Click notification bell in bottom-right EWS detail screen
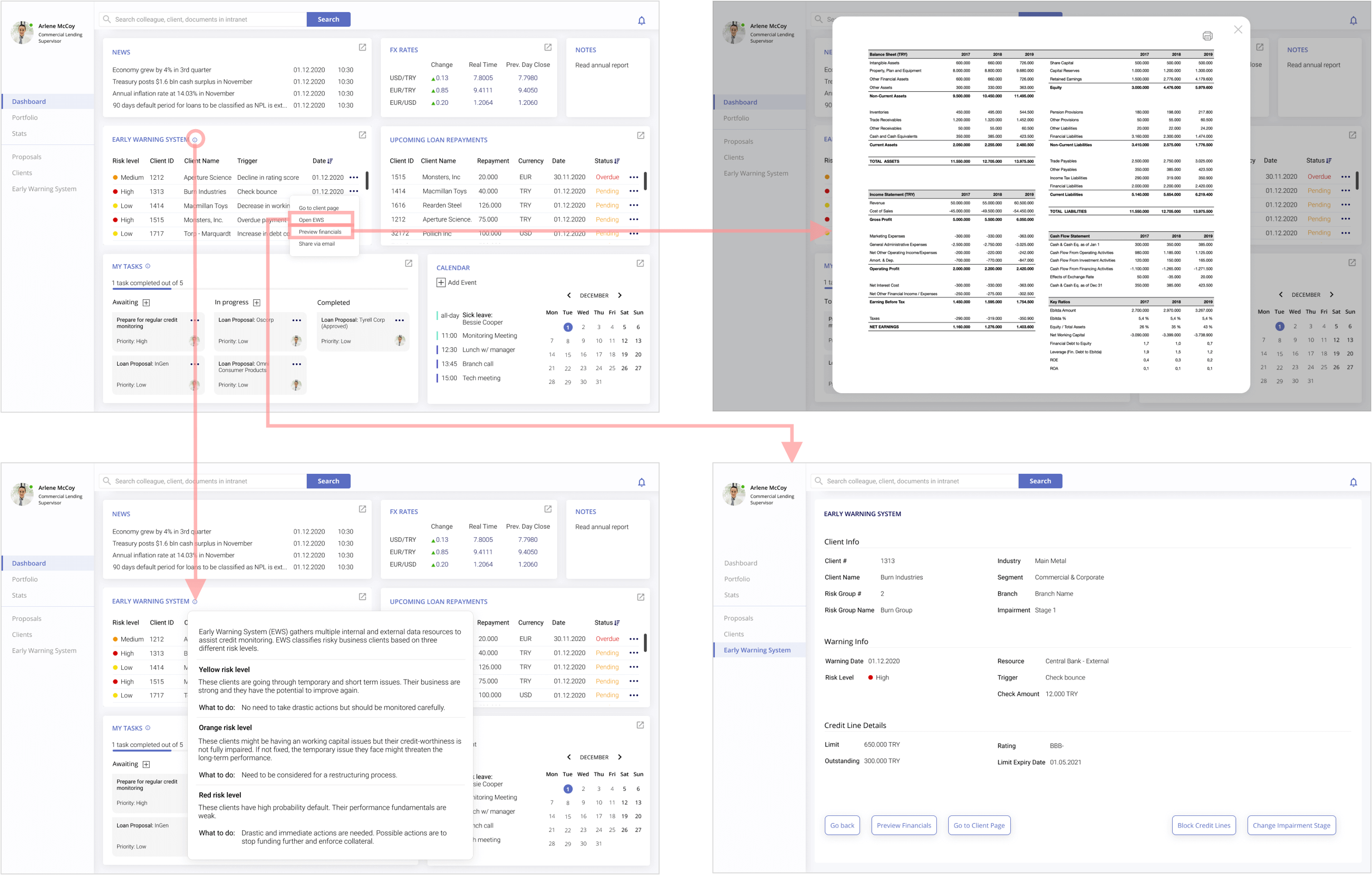Image resolution: width=1372 pixels, height=875 pixels. (1353, 482)
